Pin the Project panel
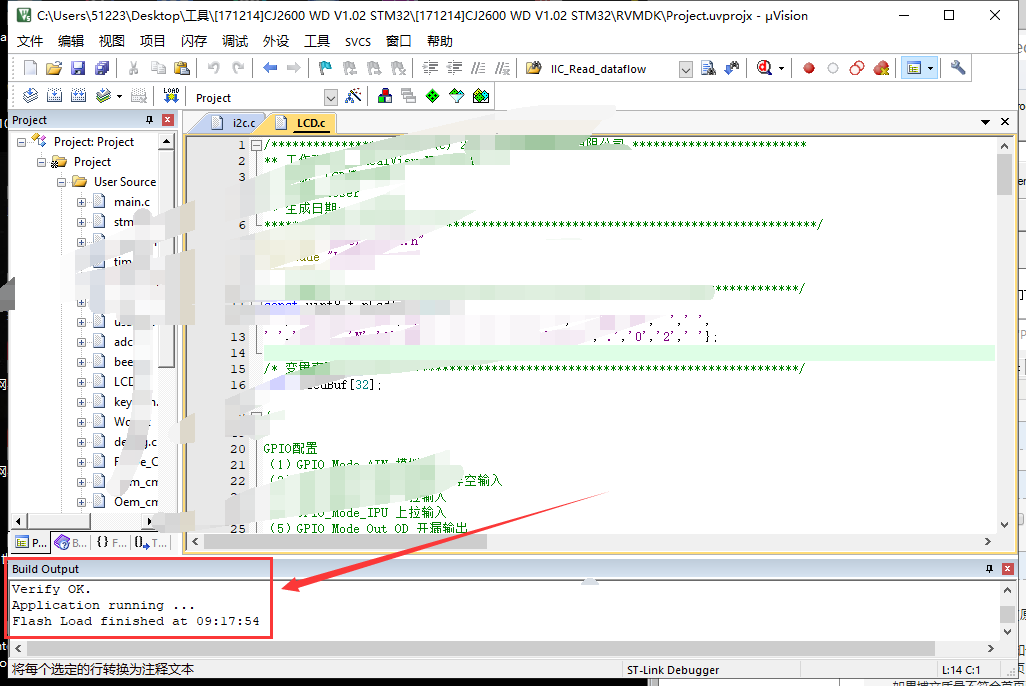This screenshot has width=1026, height=686. coord(149,120)
